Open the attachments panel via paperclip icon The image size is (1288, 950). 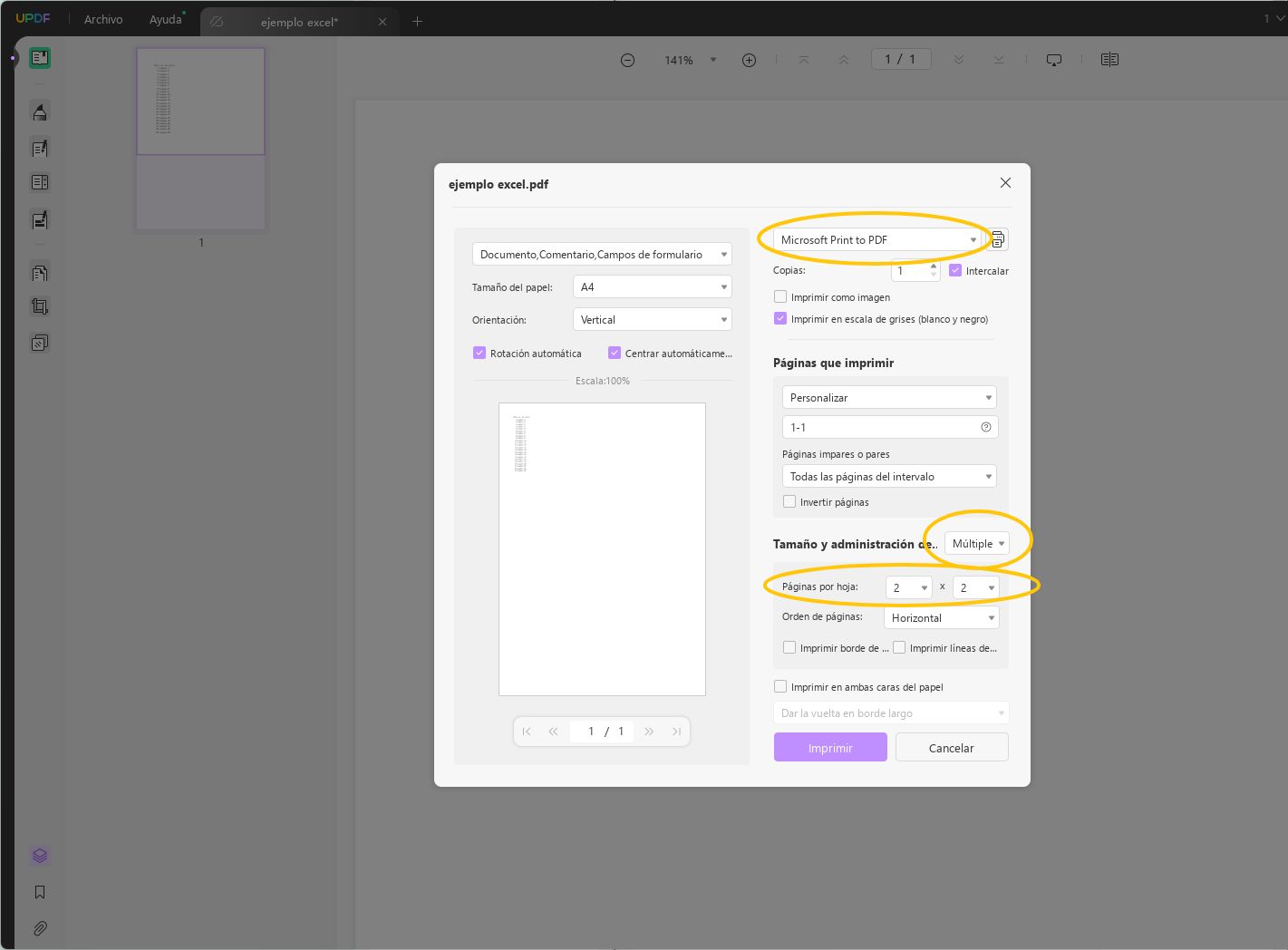[x=40, y=927]
